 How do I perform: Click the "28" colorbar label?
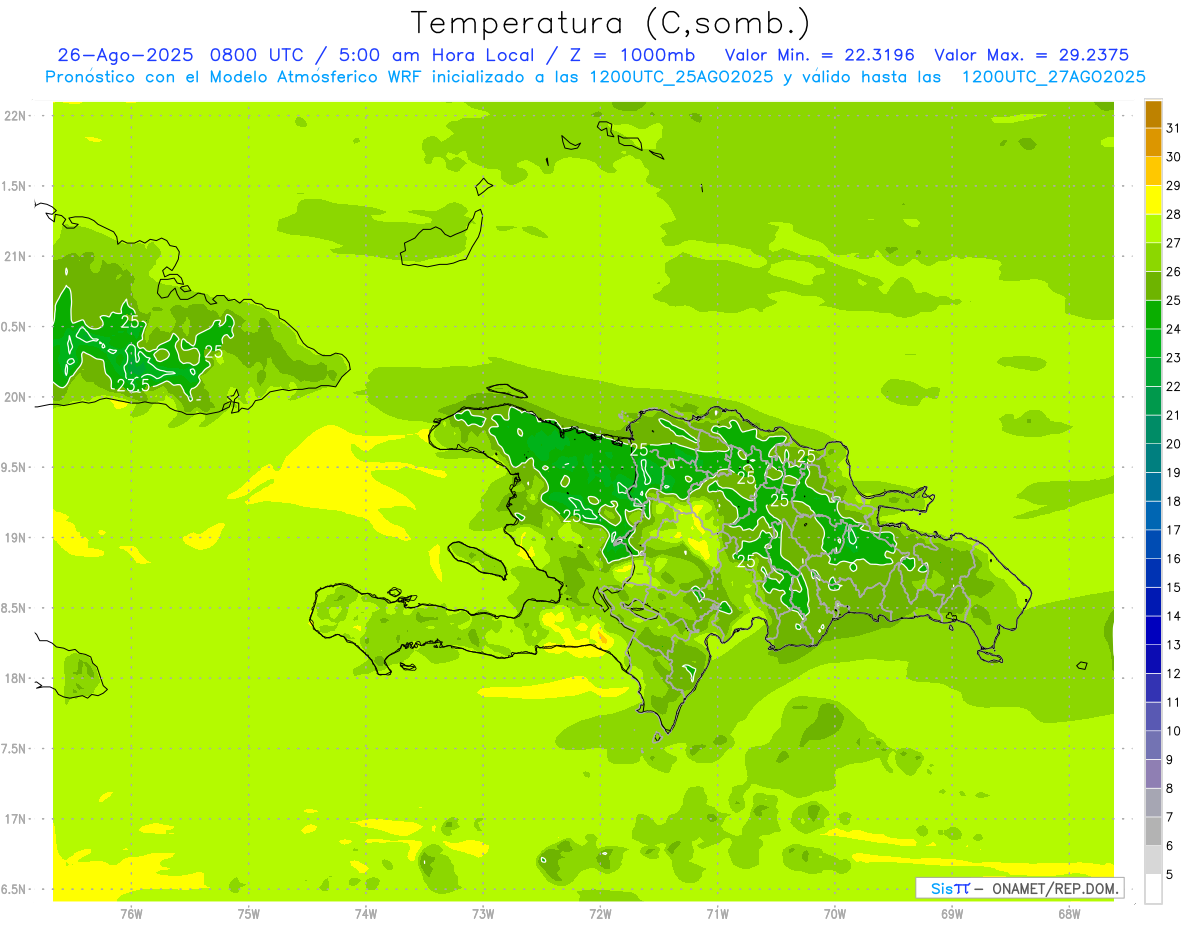tap(1173, 214)
